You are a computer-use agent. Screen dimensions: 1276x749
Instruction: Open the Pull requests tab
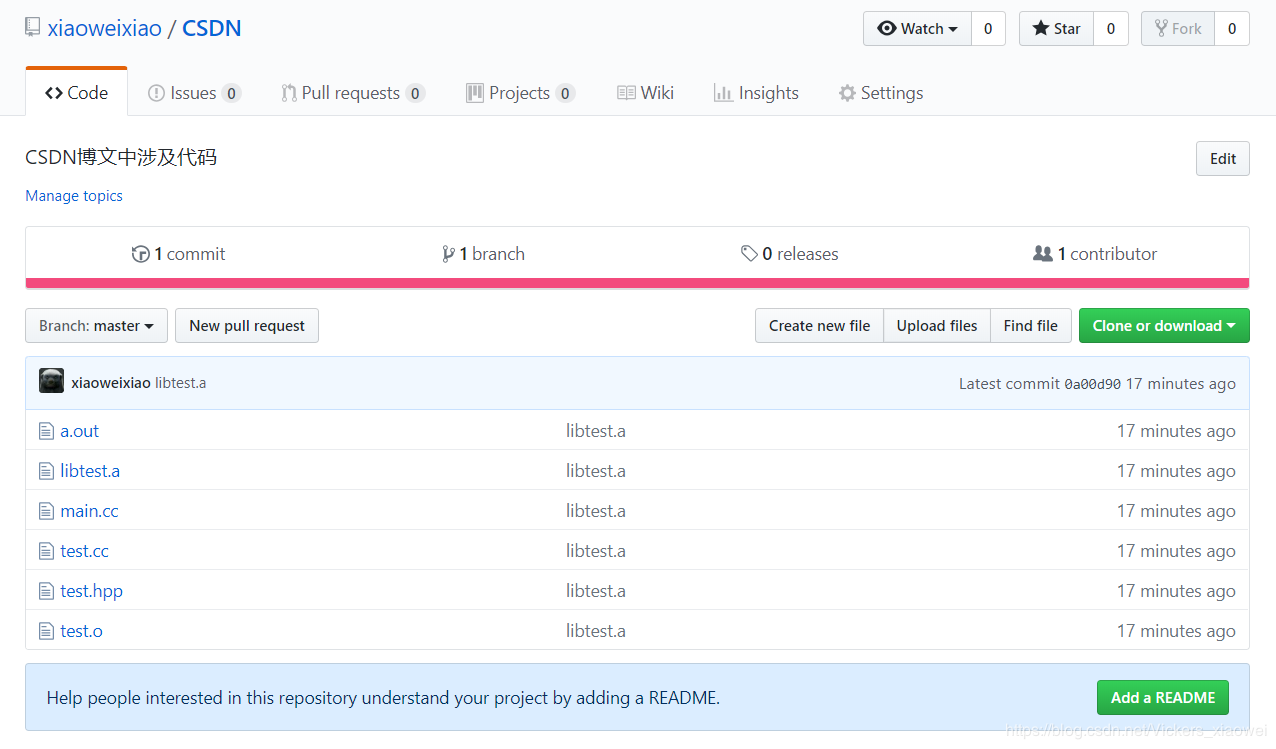tap(353, 93)
